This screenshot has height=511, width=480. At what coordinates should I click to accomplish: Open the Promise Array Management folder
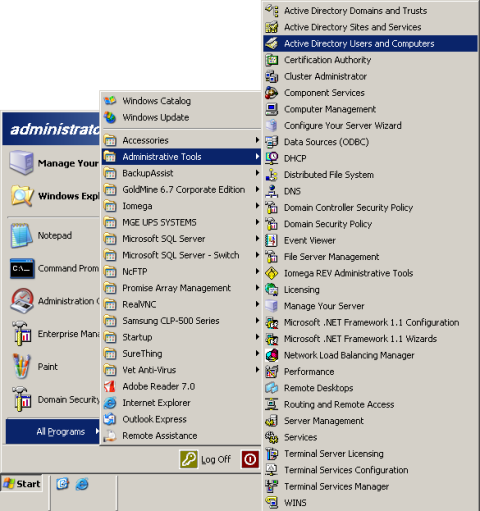pos(181,288)
